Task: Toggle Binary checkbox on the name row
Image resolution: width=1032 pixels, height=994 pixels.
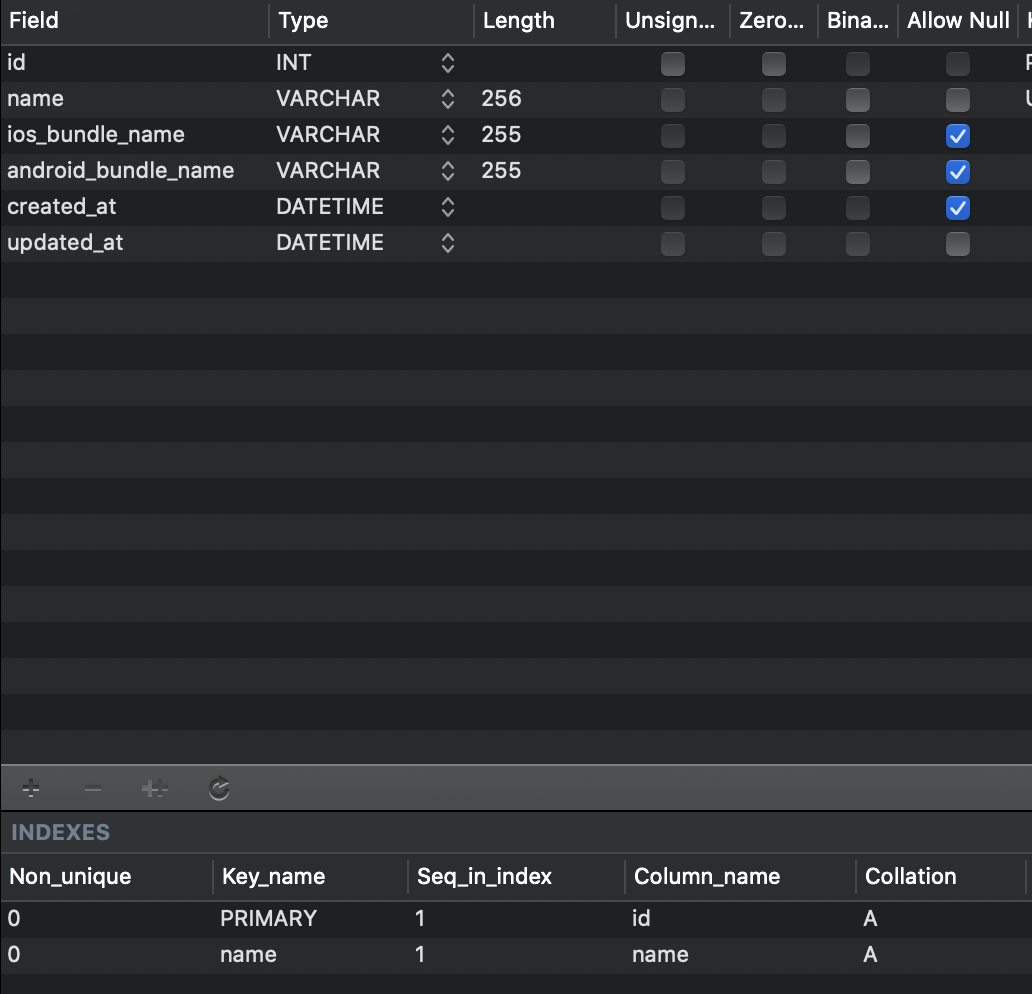Action: coord(857,100)
